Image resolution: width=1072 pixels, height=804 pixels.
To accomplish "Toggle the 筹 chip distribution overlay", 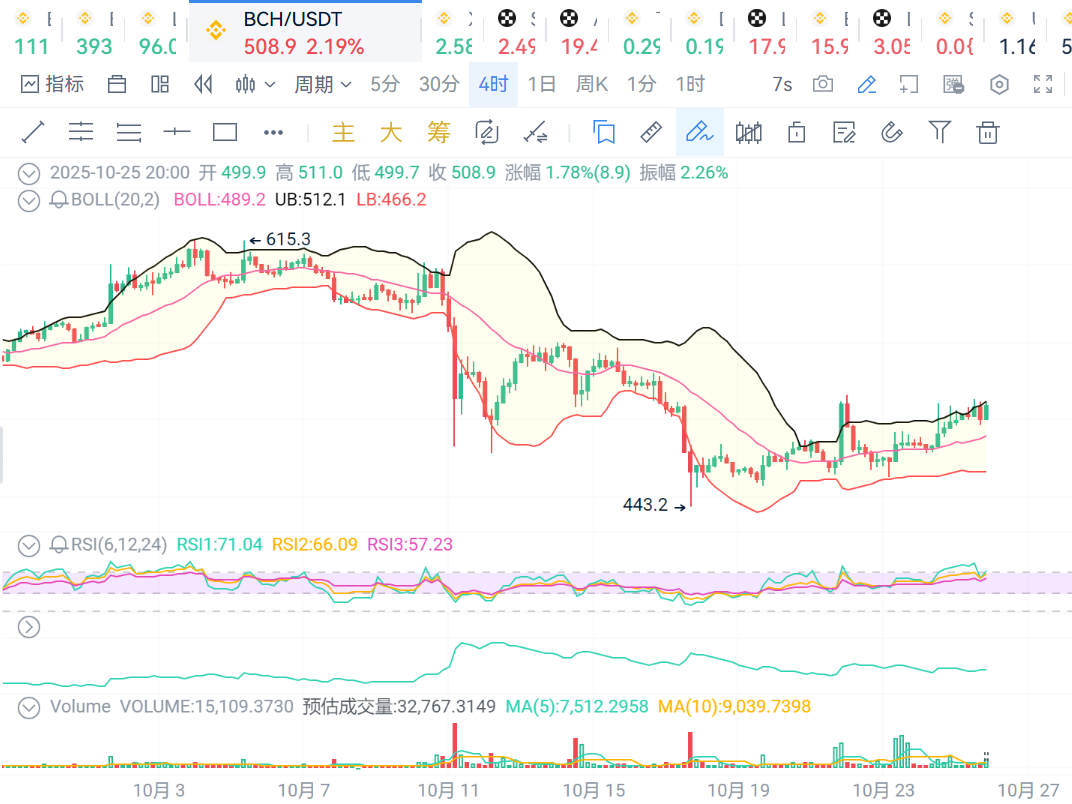I will 438,132.
